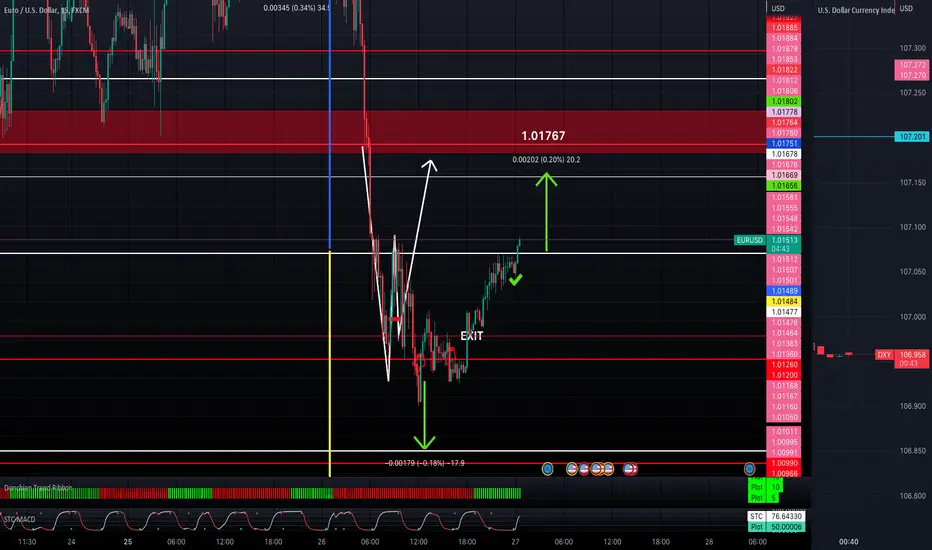Select the blue vertical line drawing
The image size is (932, 550).
pyautogui.click(x=330, y=125)
